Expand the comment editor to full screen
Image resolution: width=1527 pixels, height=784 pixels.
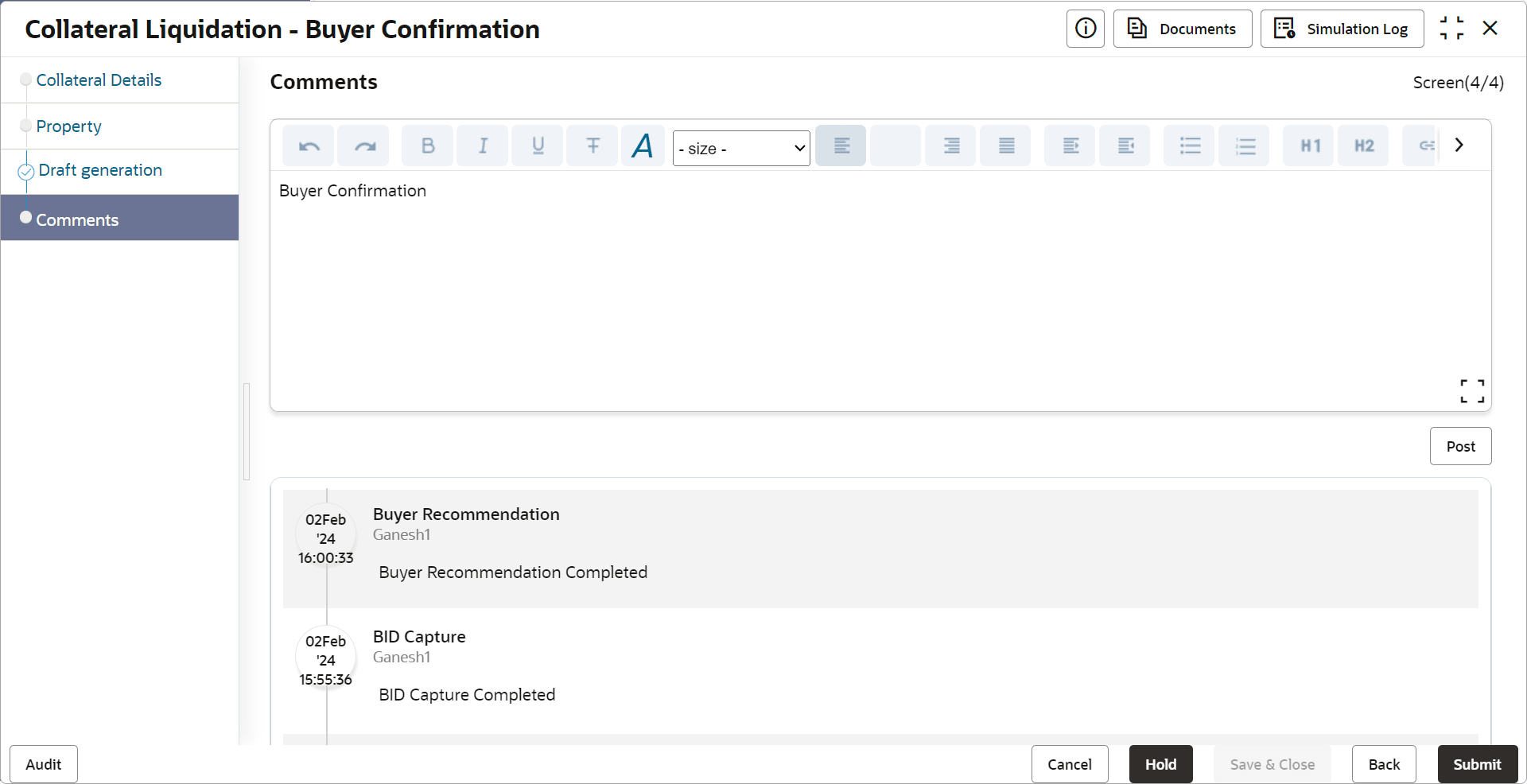pyautogui.click(x=1472, y=390)
